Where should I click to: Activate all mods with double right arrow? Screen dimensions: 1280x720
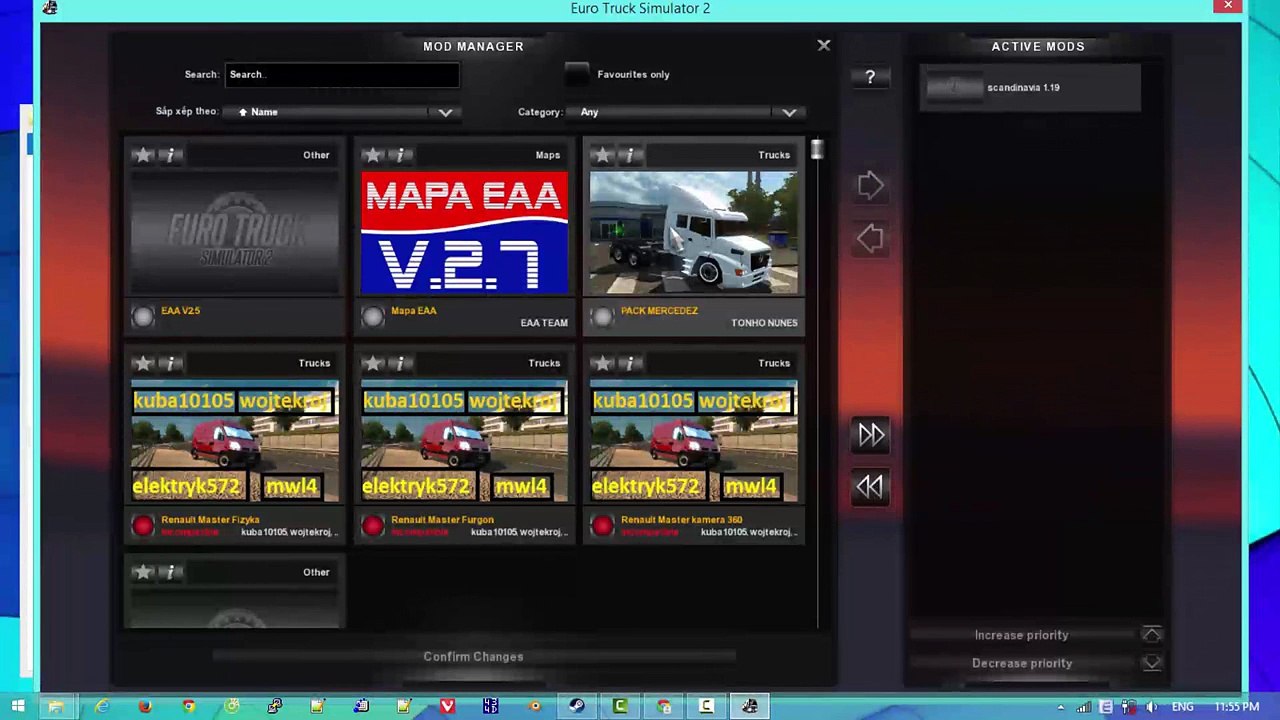pos(870,434)
